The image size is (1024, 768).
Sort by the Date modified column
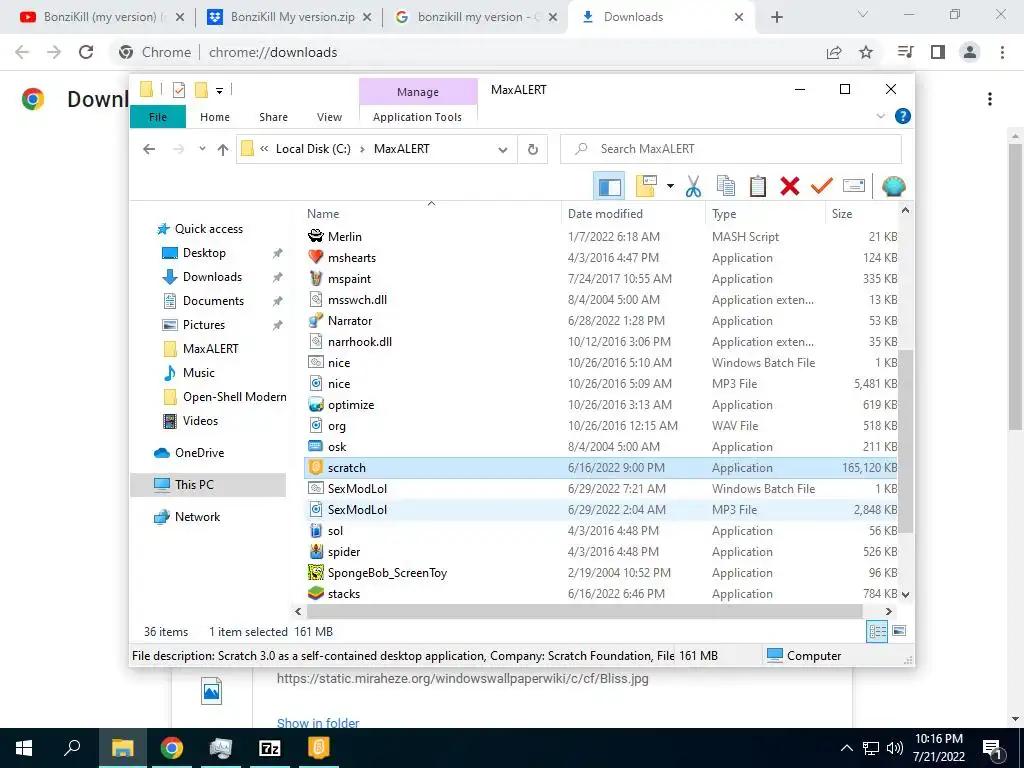click(633, 214)
